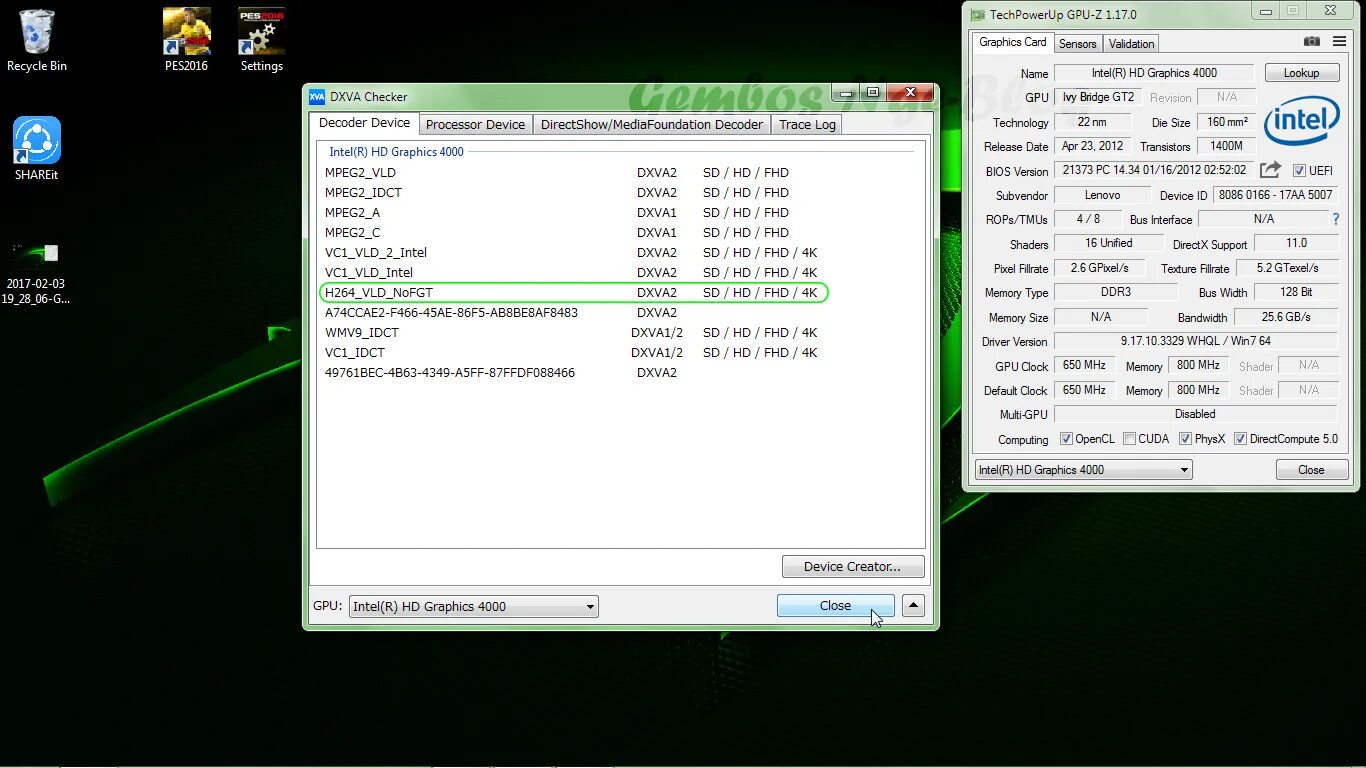
Task: Open the Trace Log tab
Action: tap(807, 125)
